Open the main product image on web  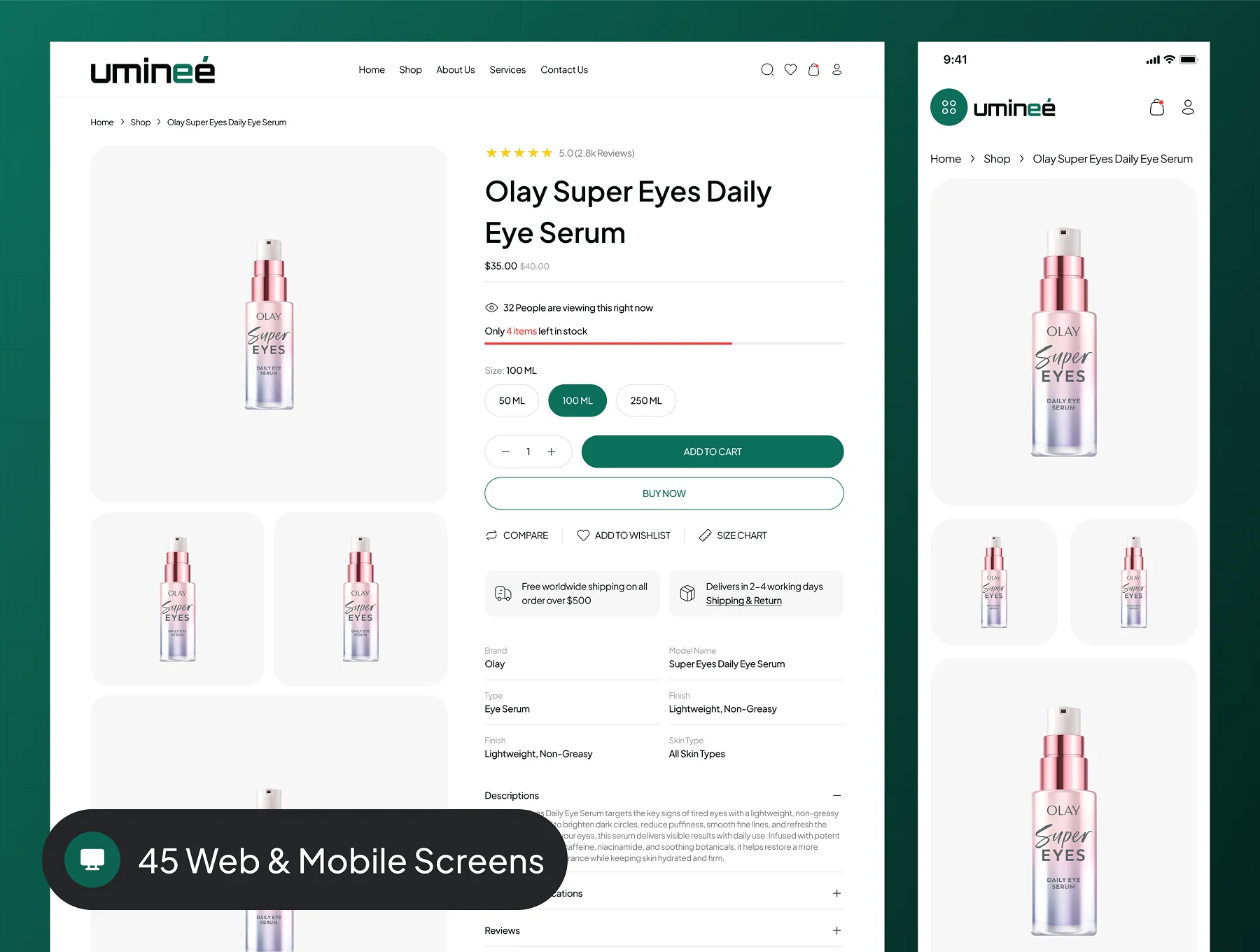coord(269,324)
